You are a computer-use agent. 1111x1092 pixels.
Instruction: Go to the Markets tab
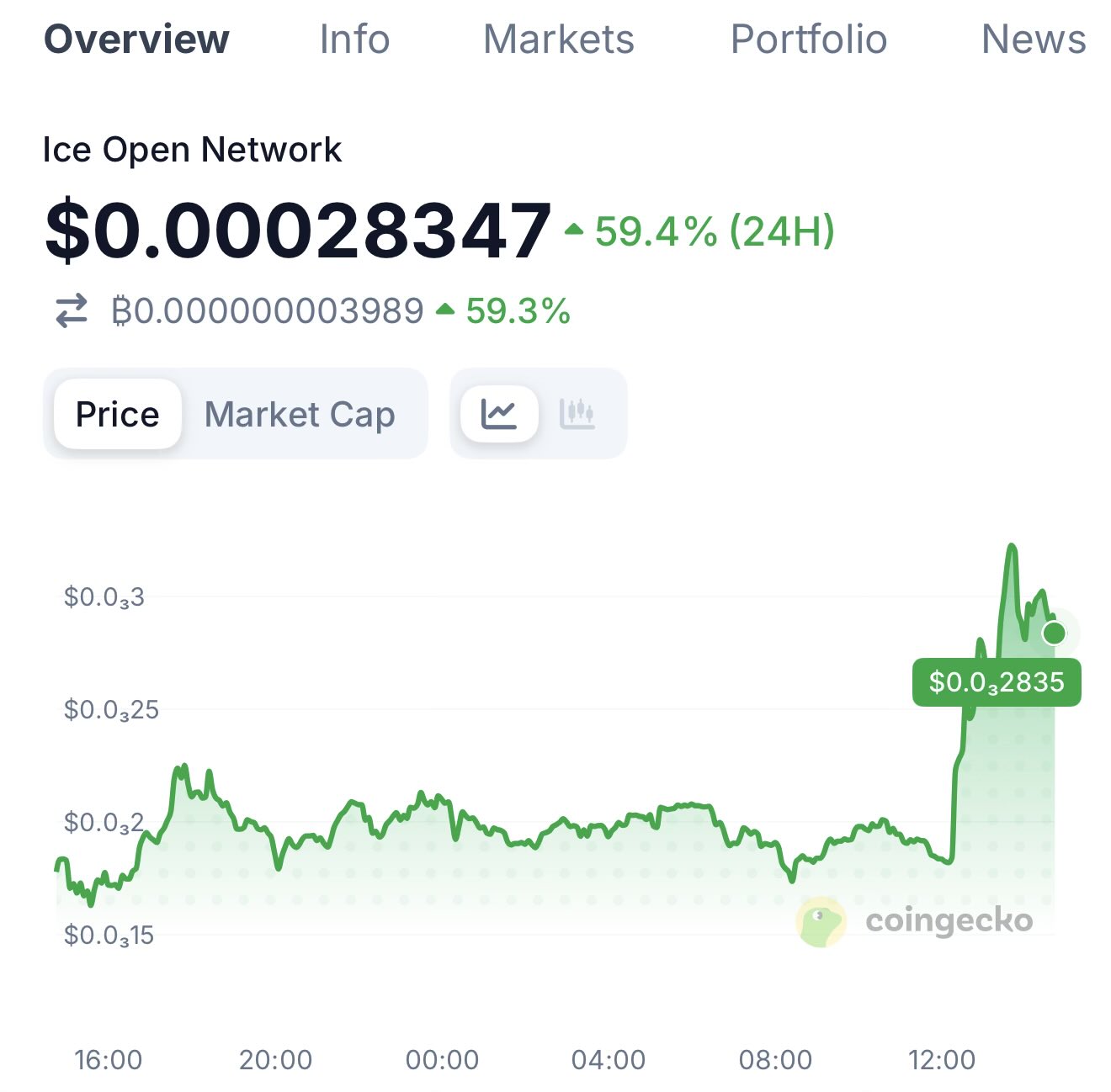coord(559,40)
